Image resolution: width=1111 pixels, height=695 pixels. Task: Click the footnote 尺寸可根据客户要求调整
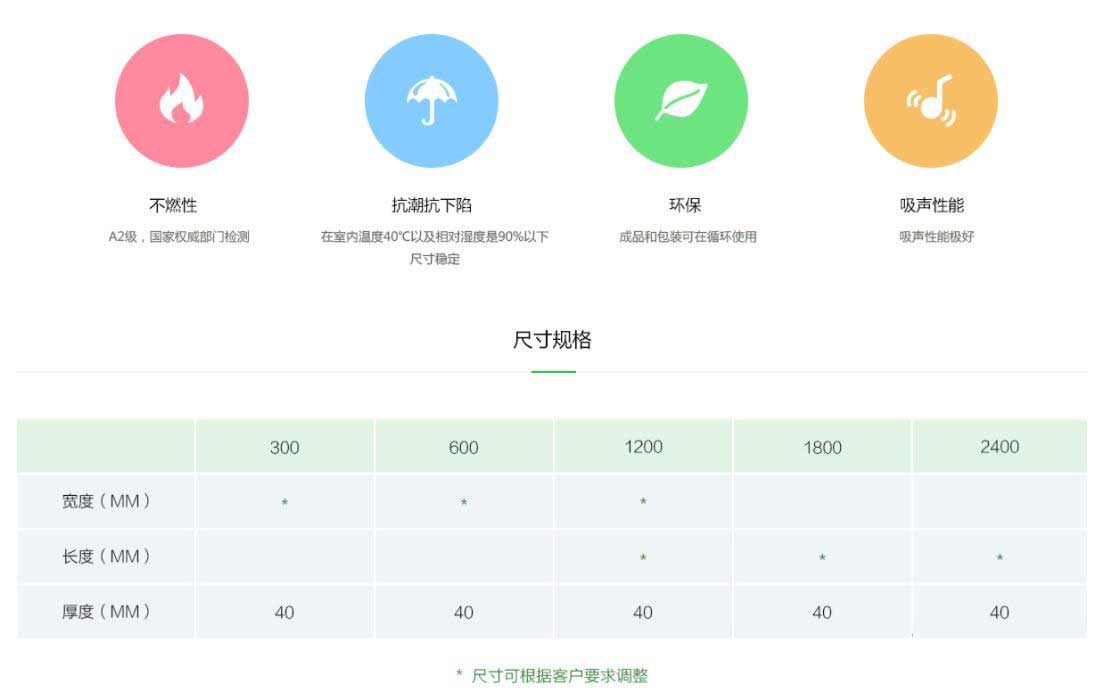(x=559, y=676)
